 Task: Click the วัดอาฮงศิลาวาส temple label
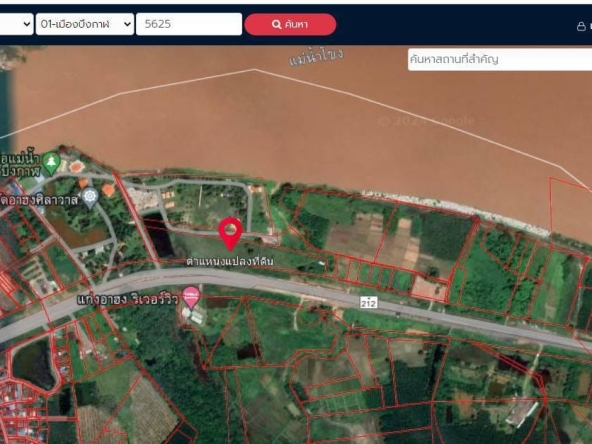click(39, 200)
